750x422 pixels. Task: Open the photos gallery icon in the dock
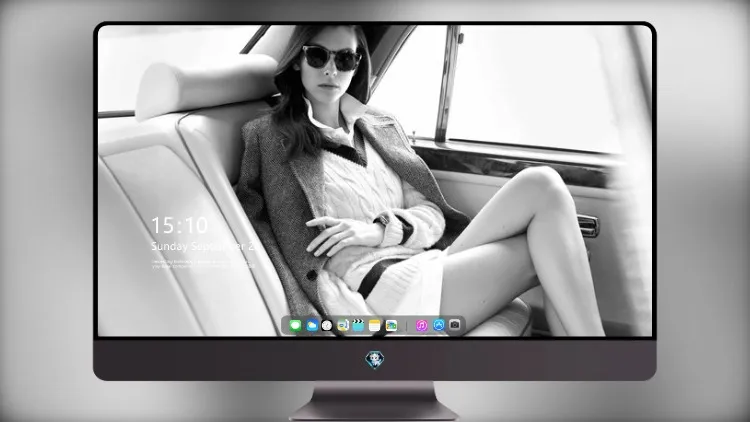pyautogui.click(x=391, y=326)
